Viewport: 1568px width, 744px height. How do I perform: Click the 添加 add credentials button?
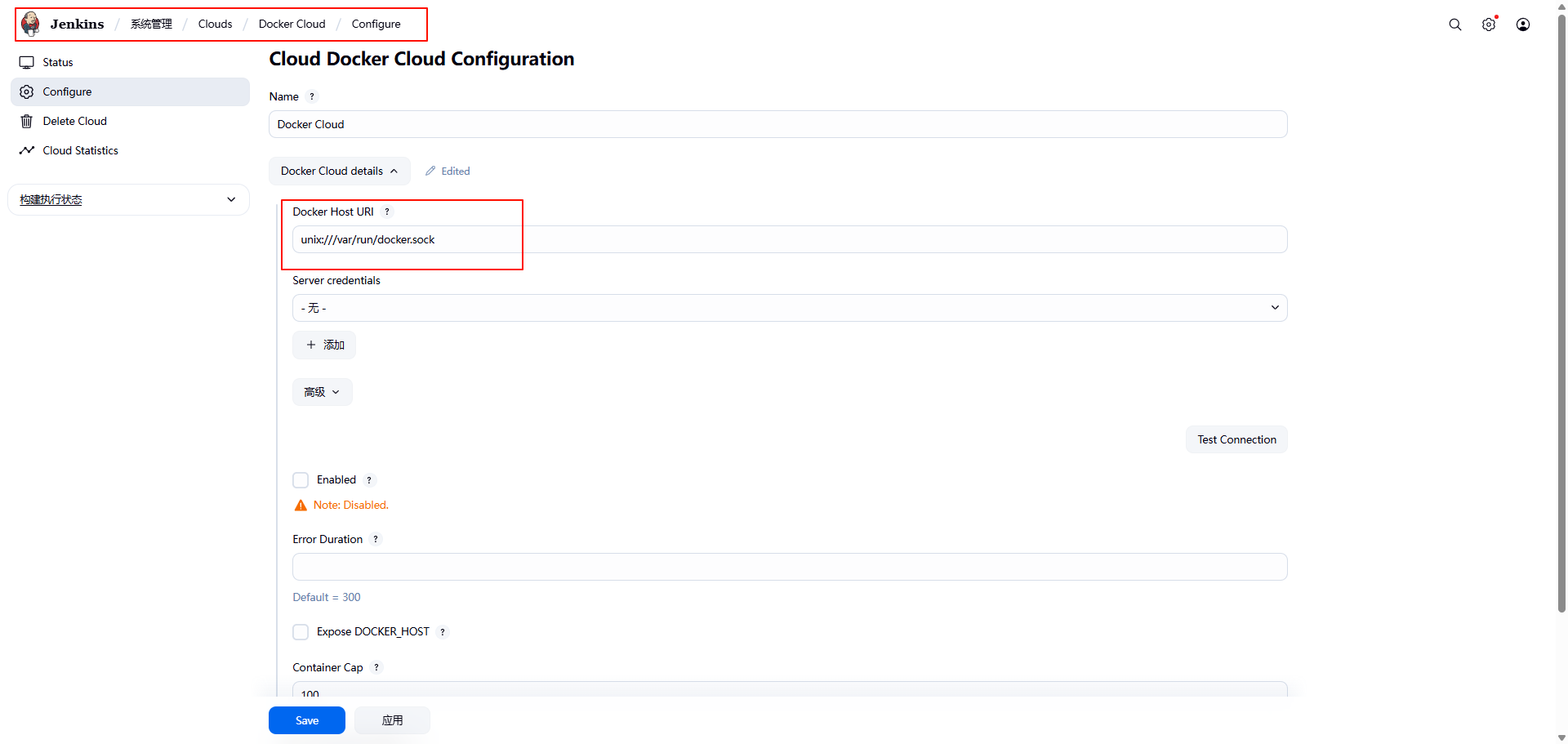point(324,345)
